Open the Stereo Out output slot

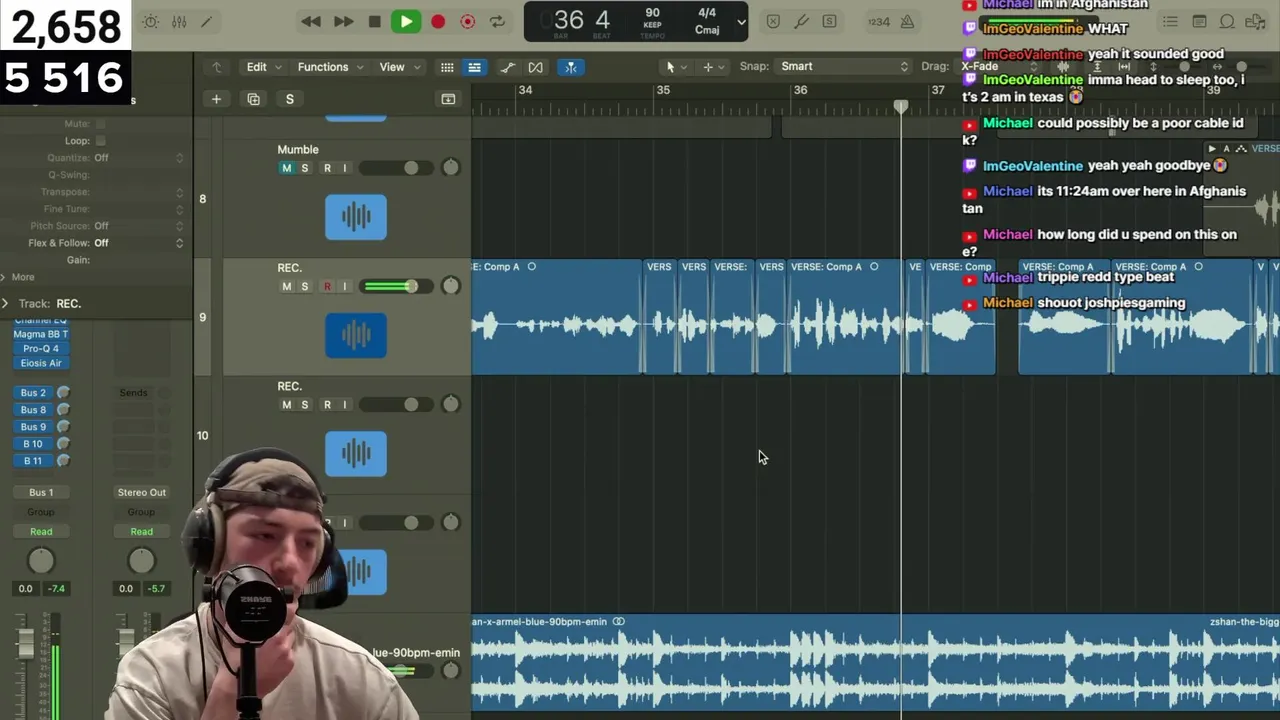(141, 492)
